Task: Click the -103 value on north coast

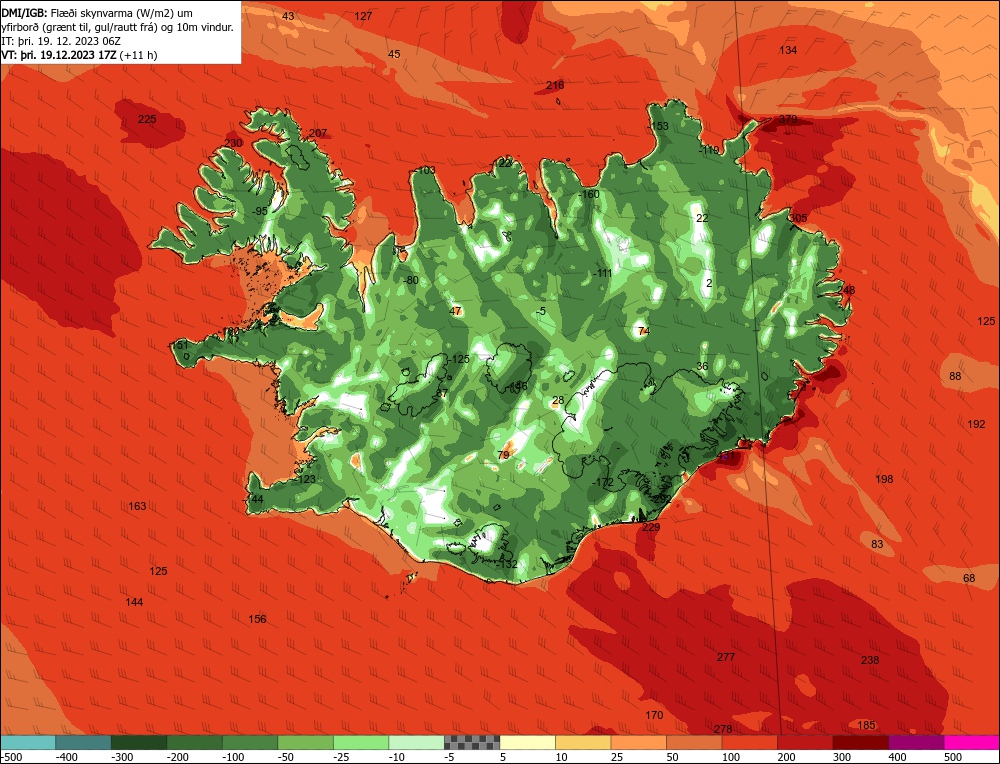Action: (x=425, y=170)
